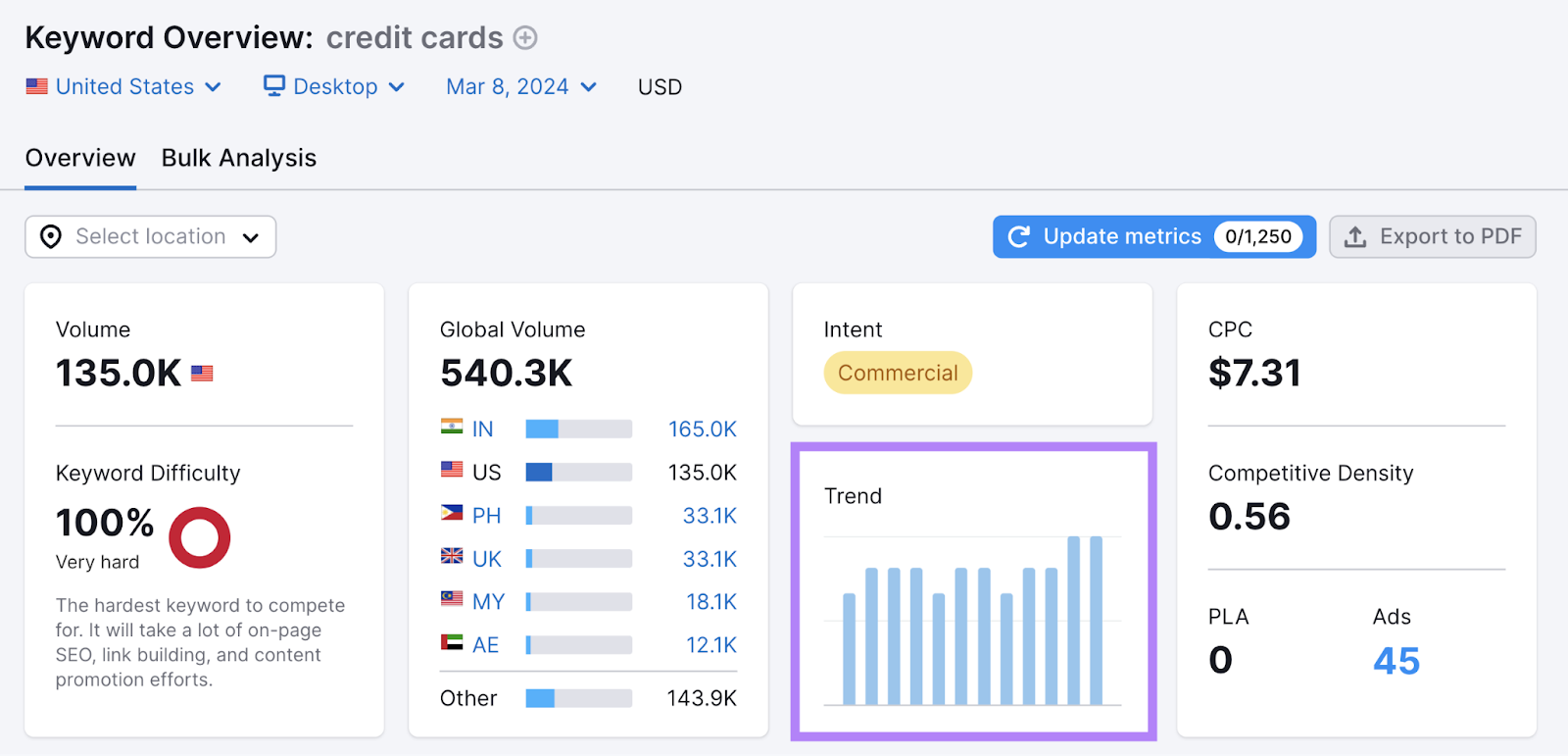The width and height of the screenshot is (1568, 756).
Task: Click the US flag in Global Volume list
Action: [452, 470]
